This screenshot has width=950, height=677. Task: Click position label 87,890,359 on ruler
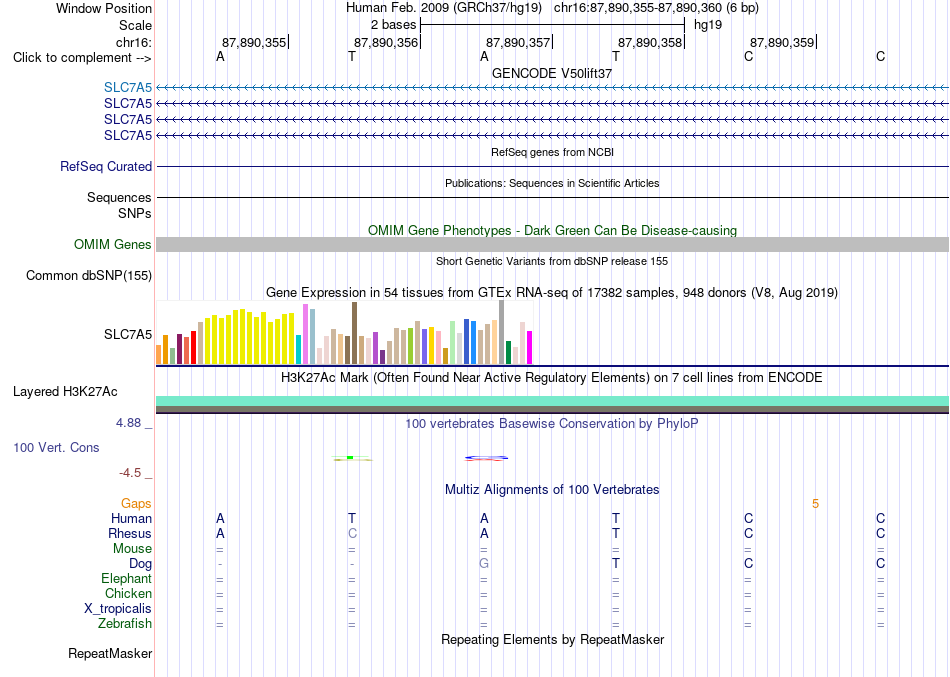[782, 42]
